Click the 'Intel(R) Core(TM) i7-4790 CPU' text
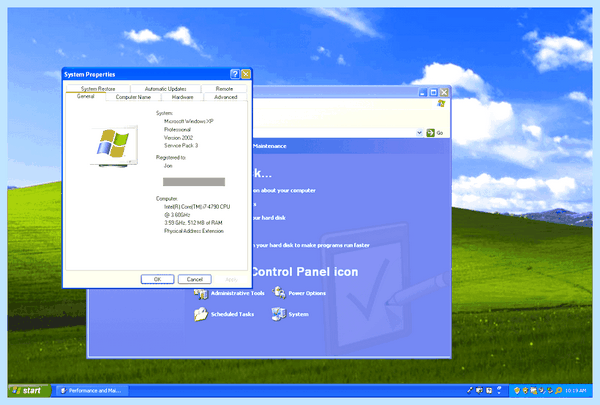This screenshot has width=600, height=405. coord(197,207)
